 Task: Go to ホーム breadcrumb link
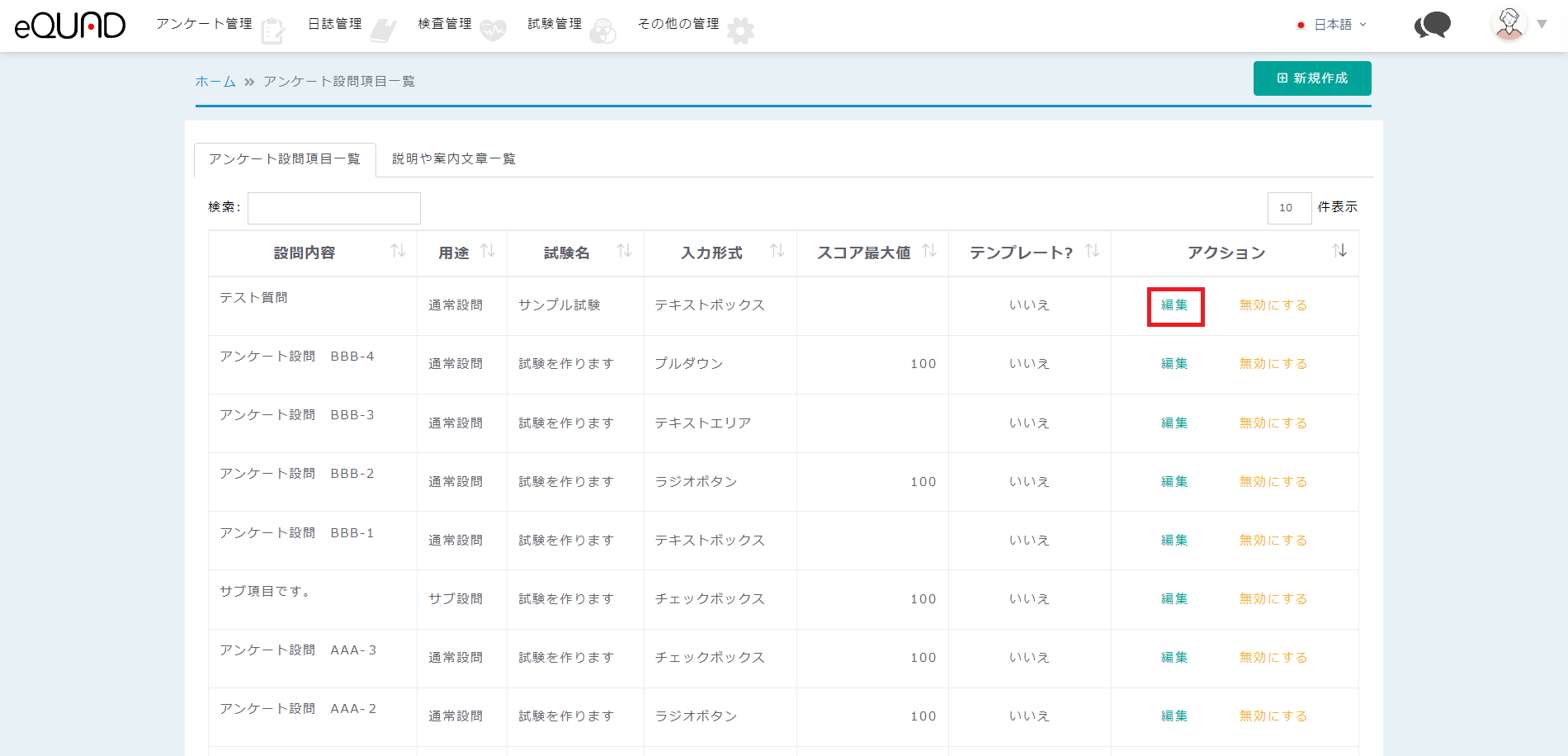pos(215,81)
